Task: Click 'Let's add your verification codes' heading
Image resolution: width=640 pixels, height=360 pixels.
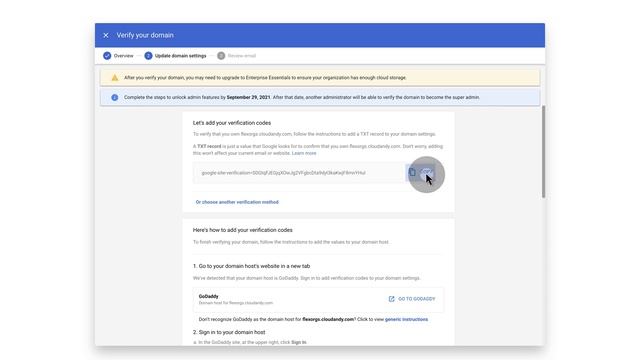Action: (x=232, y=123)
